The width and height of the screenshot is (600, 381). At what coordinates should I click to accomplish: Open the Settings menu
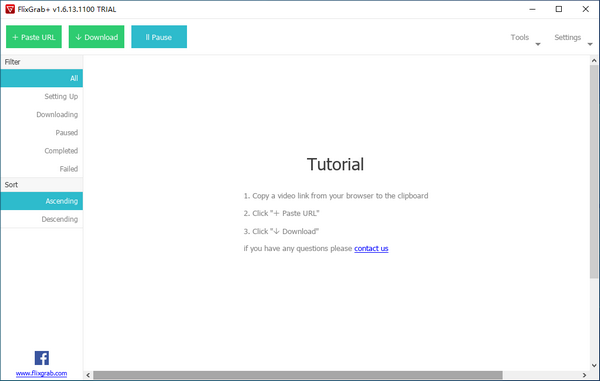(568, 37)
